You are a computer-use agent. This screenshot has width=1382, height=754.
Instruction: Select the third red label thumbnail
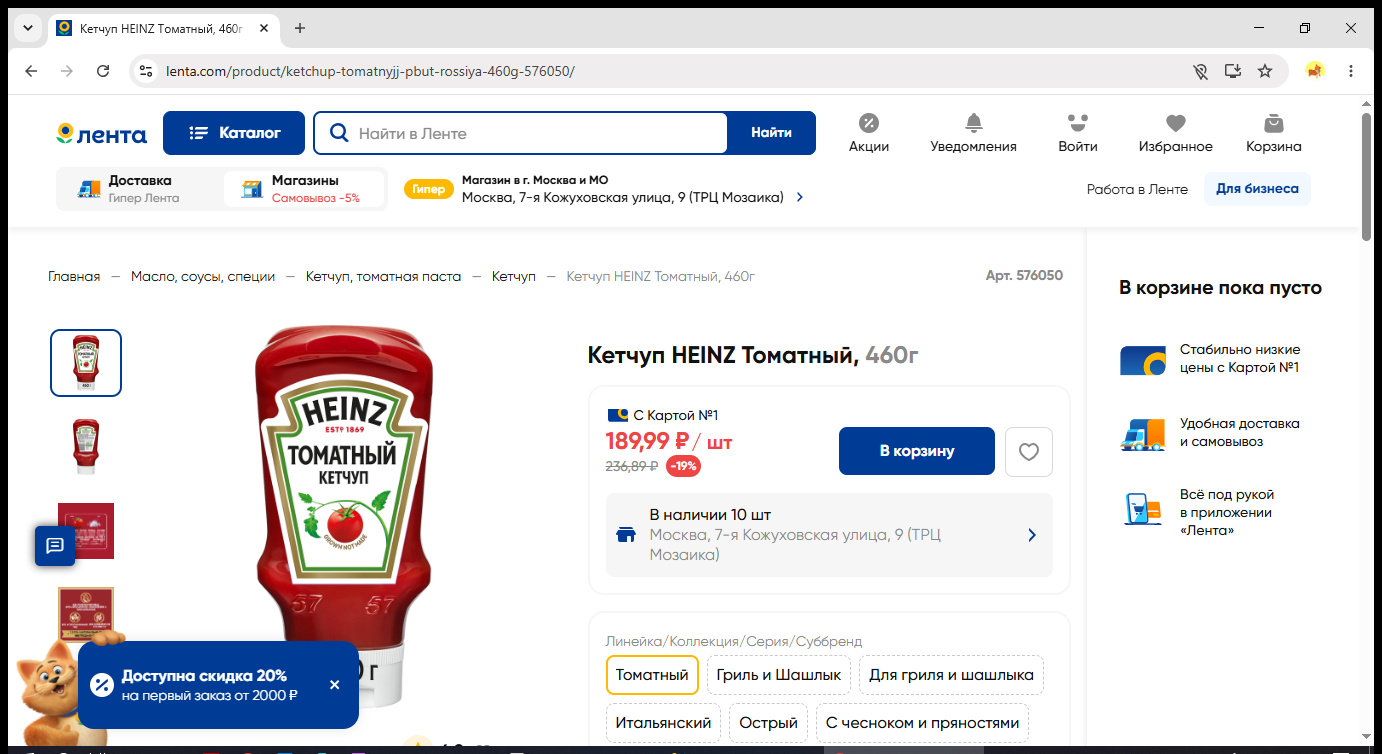click(86, 531)
